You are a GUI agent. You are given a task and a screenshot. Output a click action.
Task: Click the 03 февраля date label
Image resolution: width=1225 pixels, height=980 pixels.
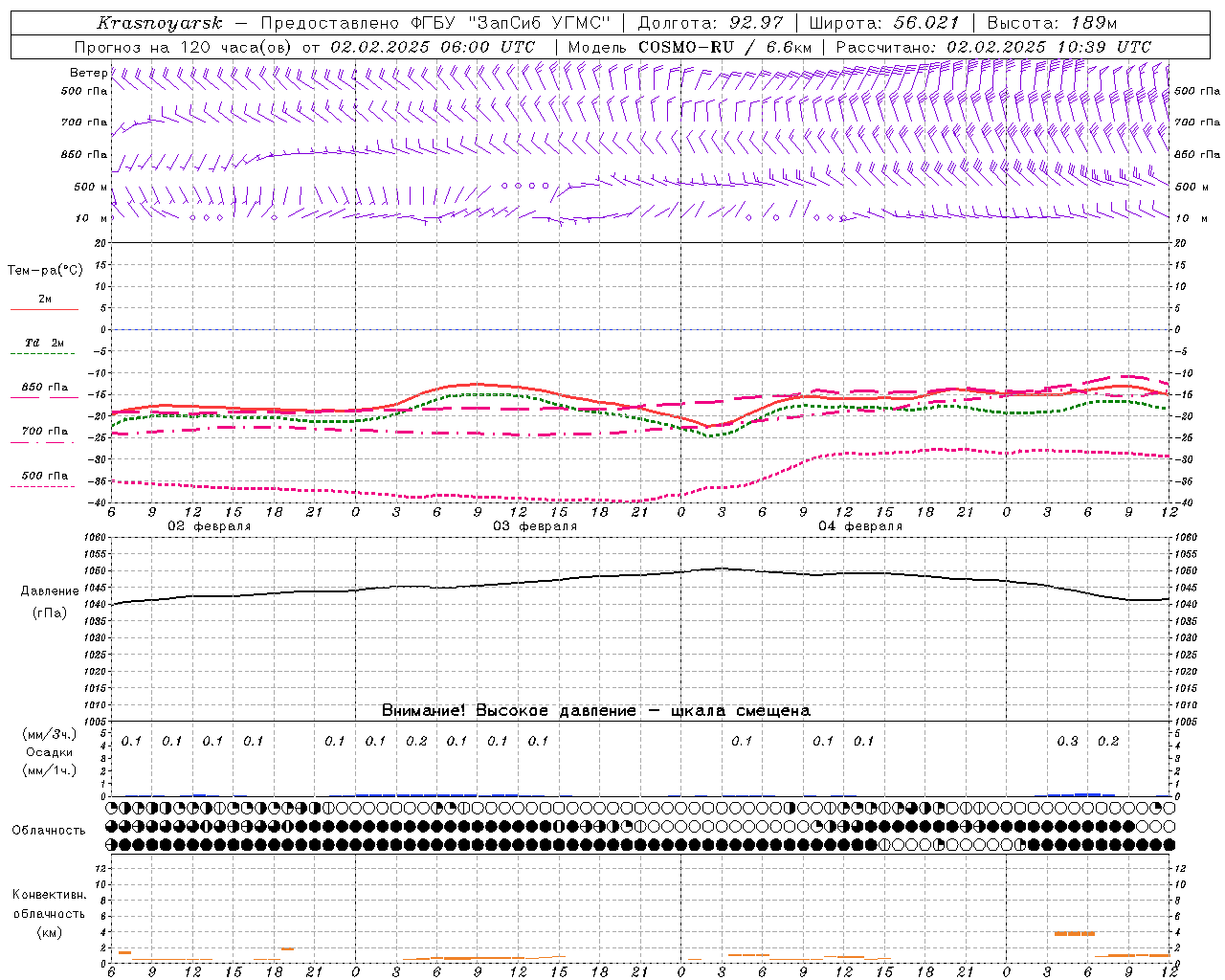click(x=535, y=526)
